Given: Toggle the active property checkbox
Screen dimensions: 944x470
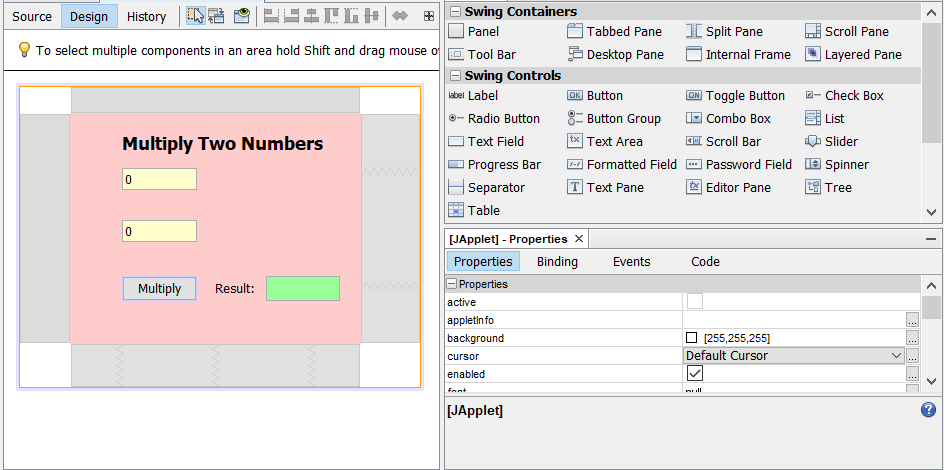Looking at the screenshot, I should [695, 301].
